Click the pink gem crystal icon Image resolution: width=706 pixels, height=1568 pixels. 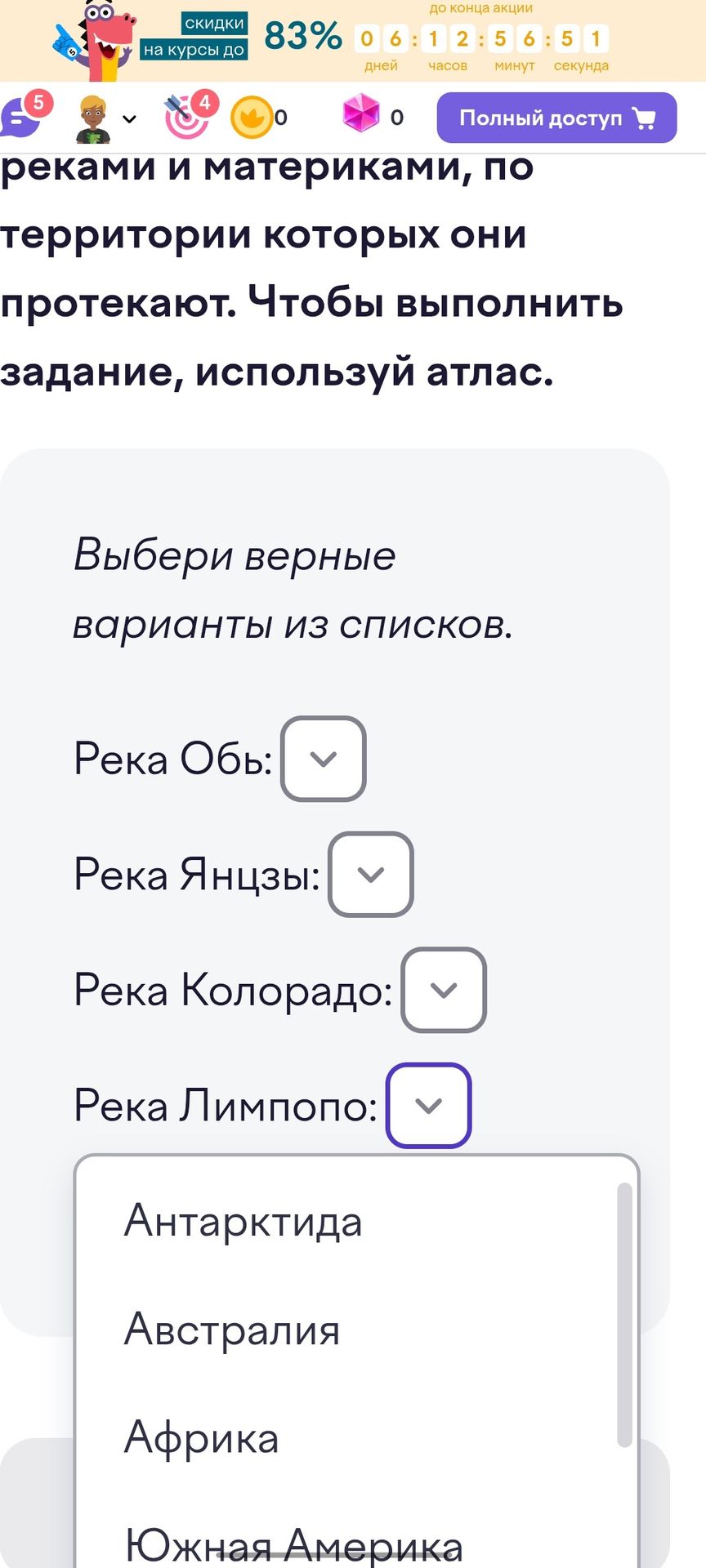(x=360, y=114)
